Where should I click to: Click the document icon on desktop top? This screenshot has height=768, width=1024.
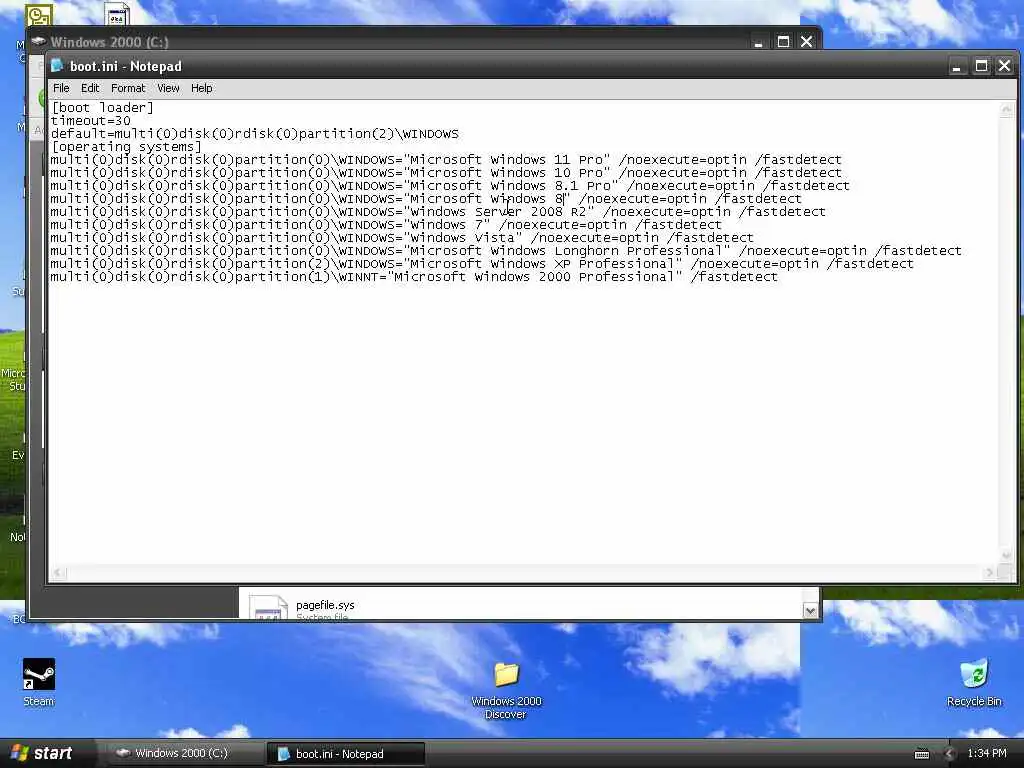[x=117, y=14]
